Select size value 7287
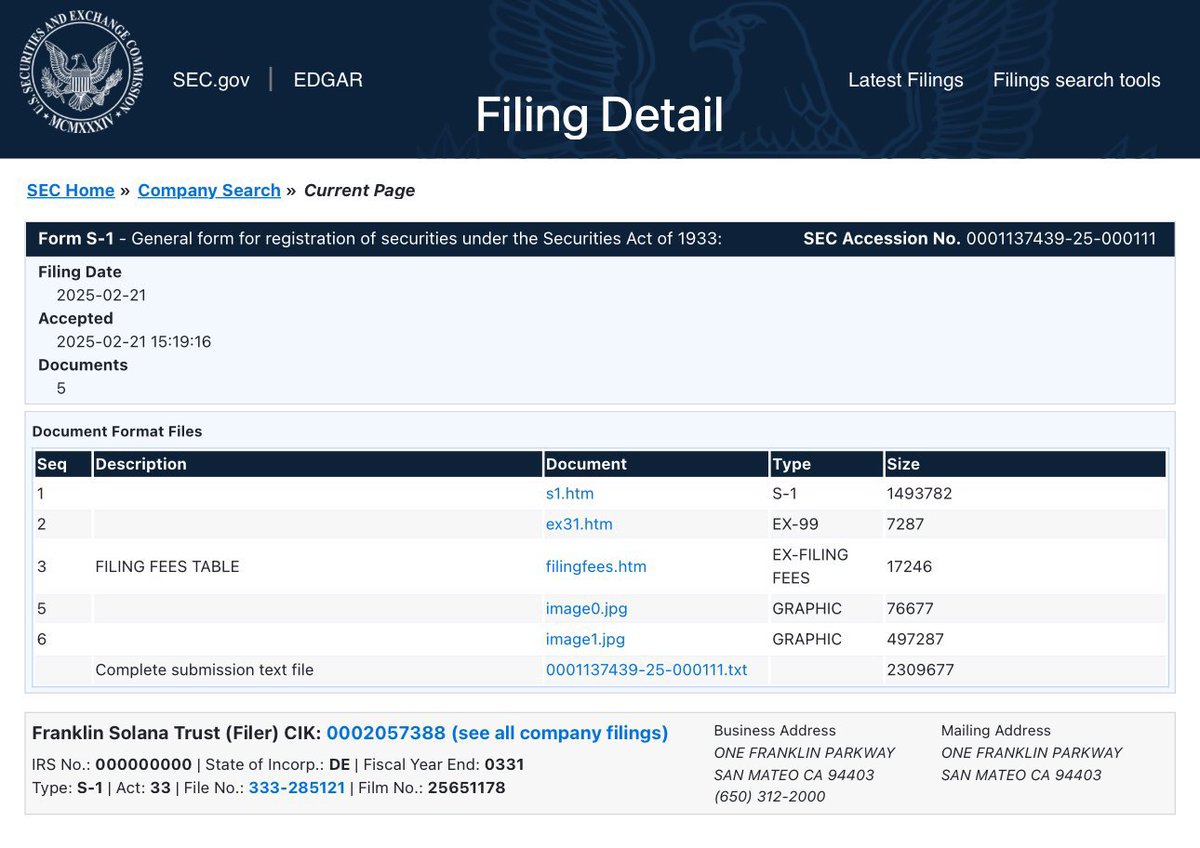Viewport: 1200px width, 848px height. pyautogui.click(x=905, y=524)
